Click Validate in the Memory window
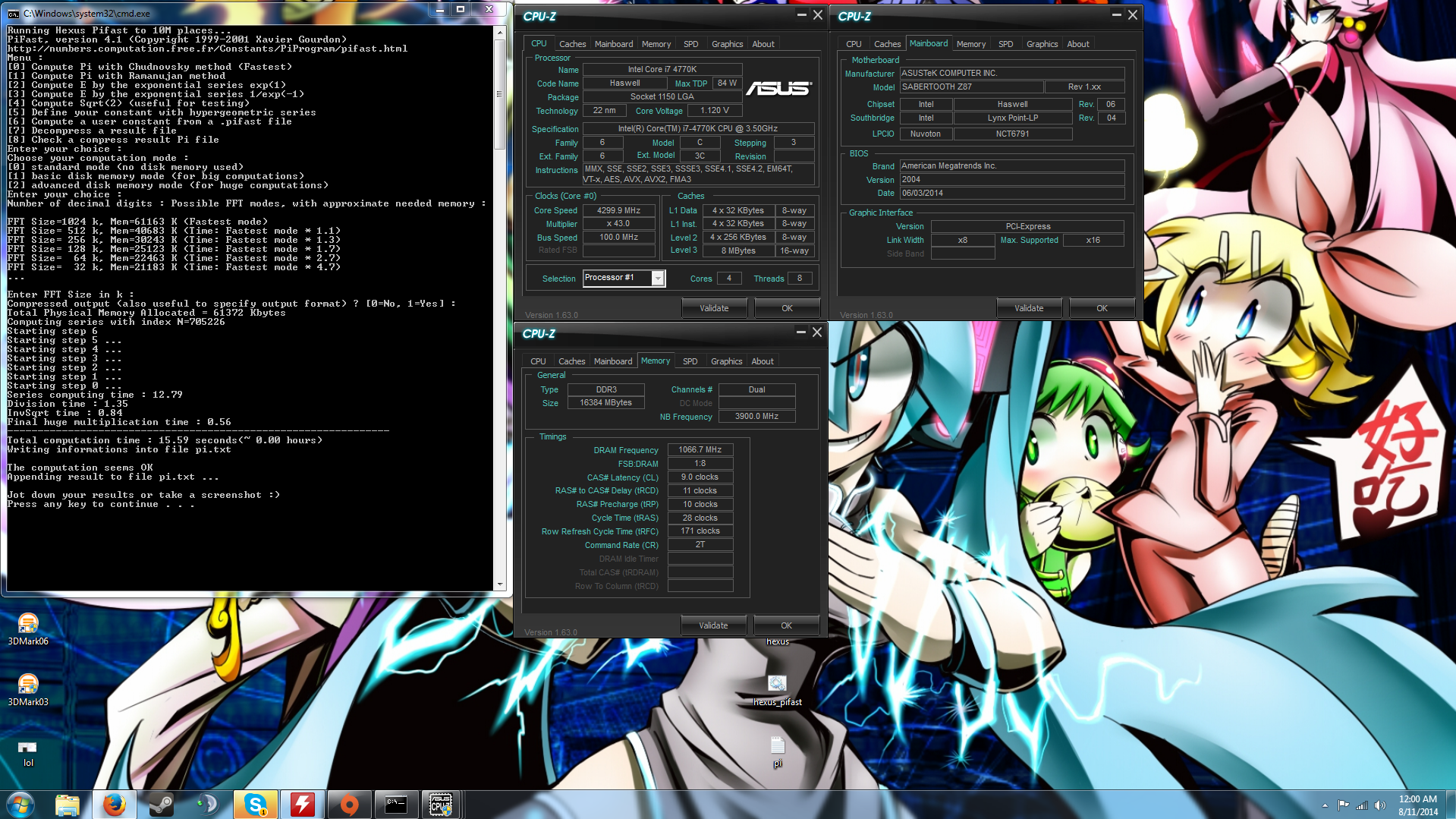 [x=713, y=625]
